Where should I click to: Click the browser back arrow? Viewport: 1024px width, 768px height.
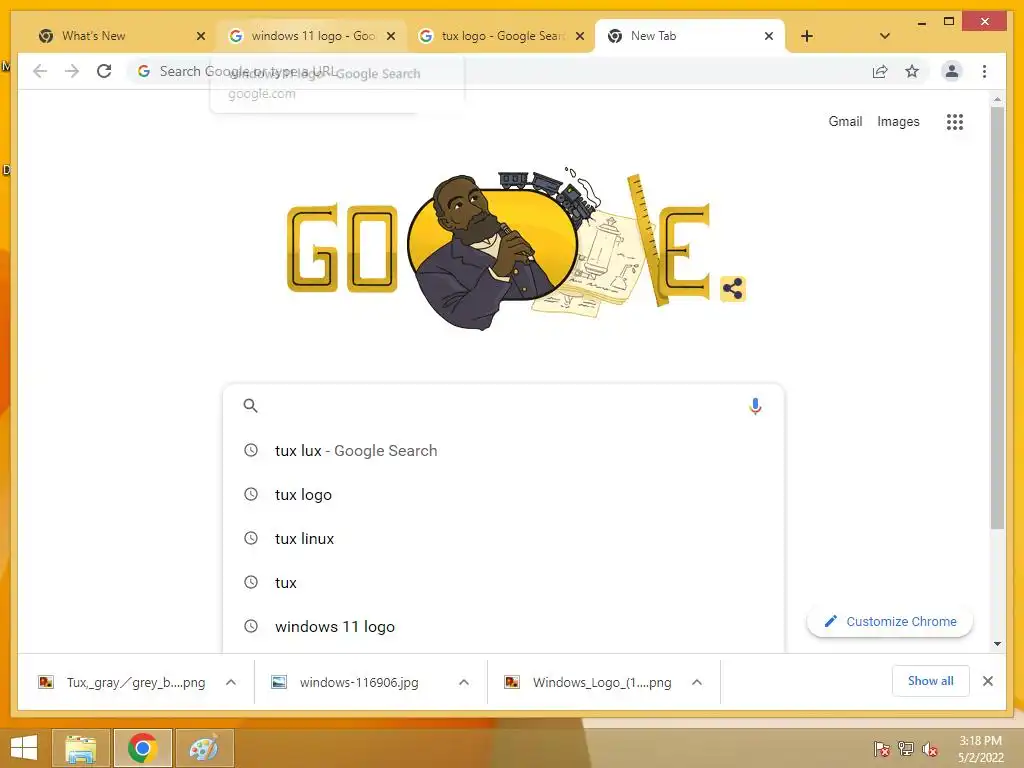pyautogui.click(x=40, y=71)
